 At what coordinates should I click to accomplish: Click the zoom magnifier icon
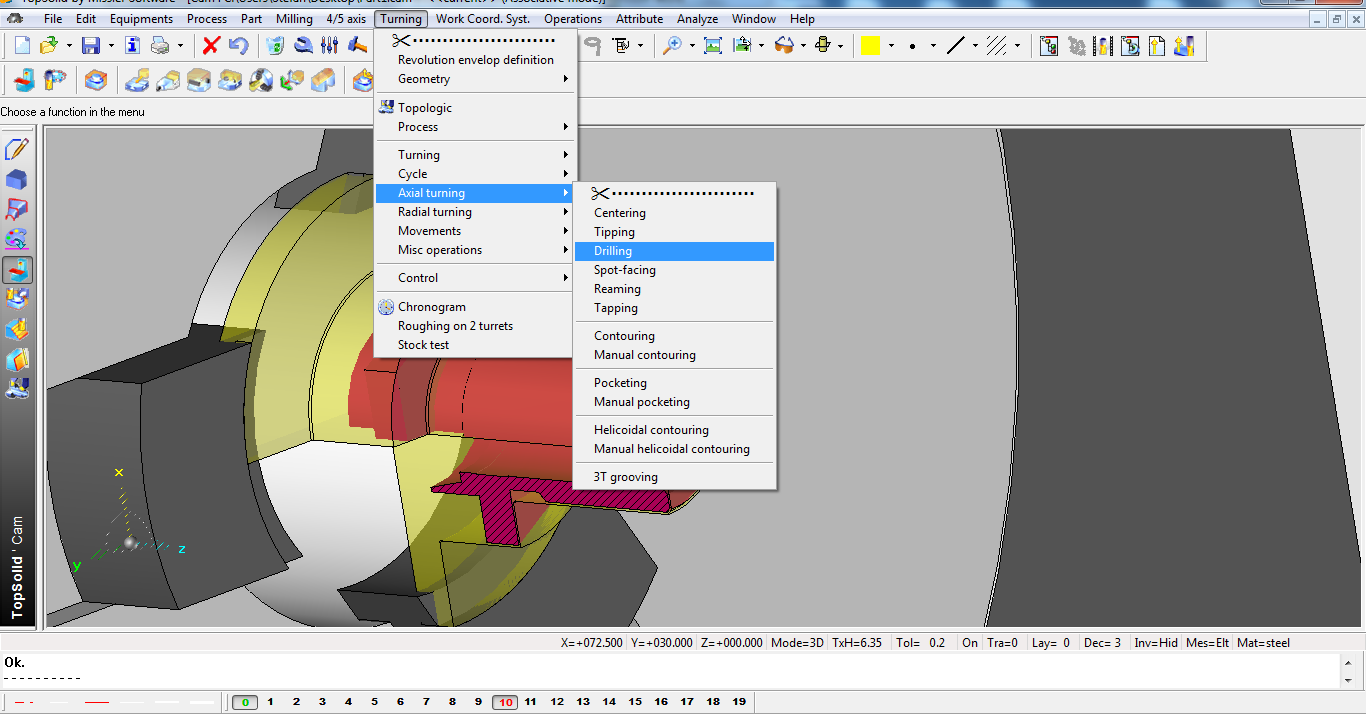tap(672, 45)
